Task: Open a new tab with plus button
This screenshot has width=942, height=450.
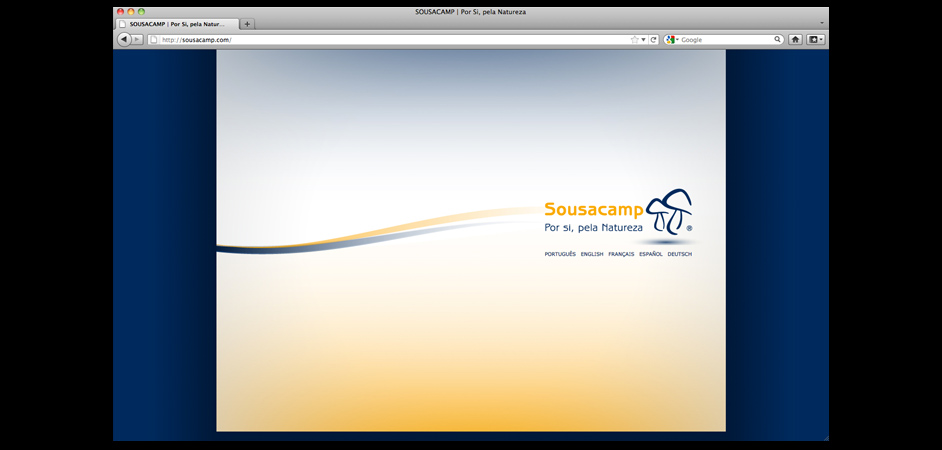Action: point(247,23)
